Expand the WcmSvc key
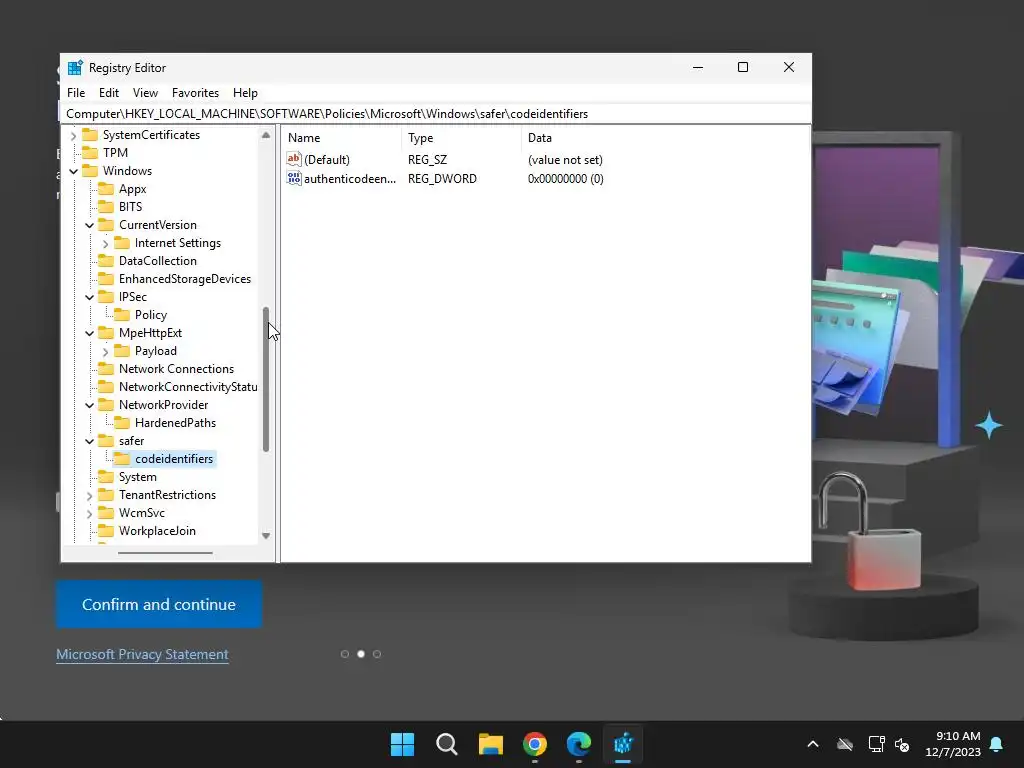The height and width of the screenshot is (768, 1024). 89,514
